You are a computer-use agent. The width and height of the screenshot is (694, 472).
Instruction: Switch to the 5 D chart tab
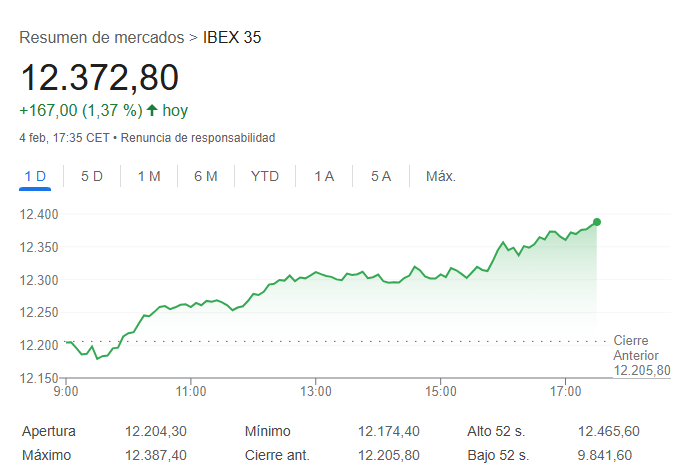(92, 176)
